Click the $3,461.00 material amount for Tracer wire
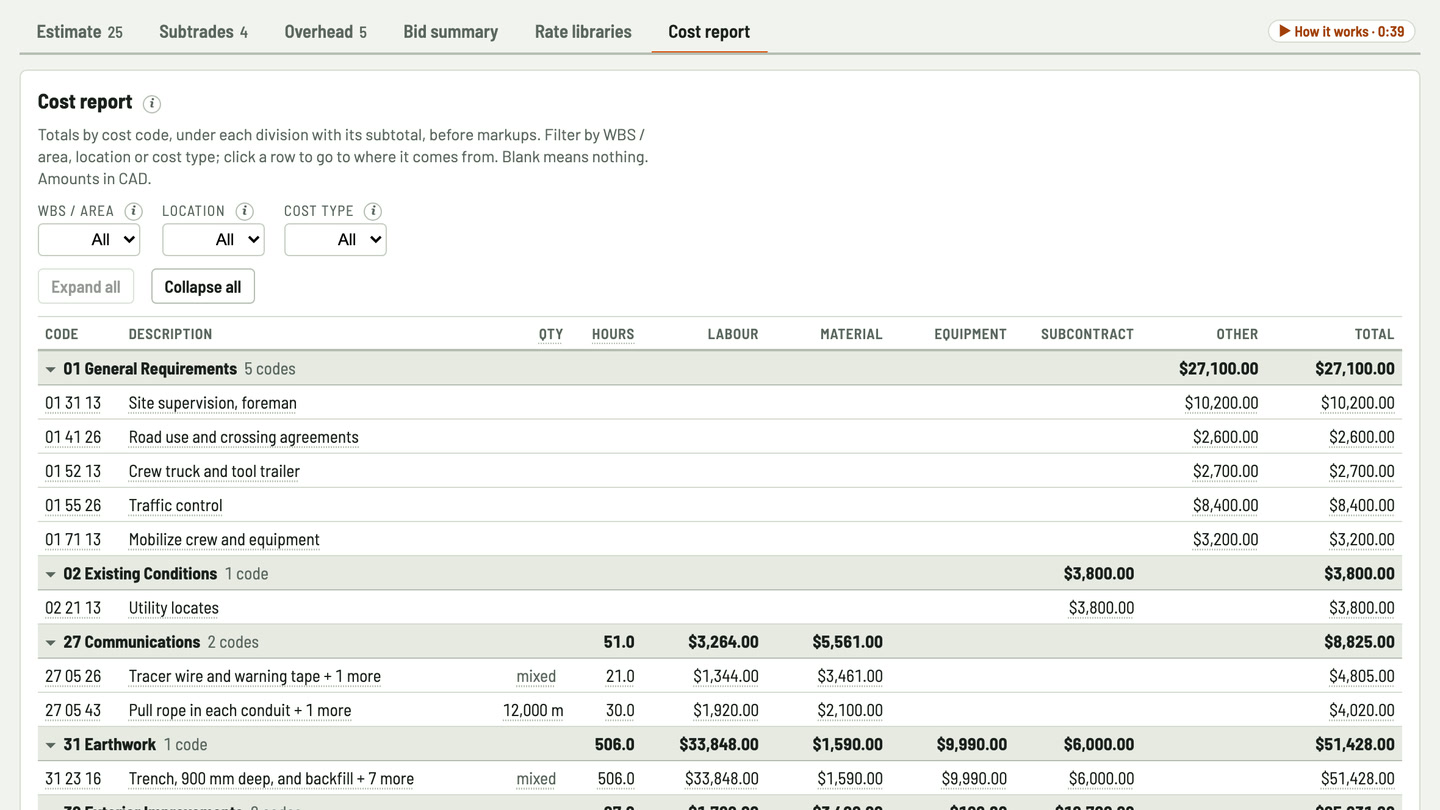 coord(850,676)
